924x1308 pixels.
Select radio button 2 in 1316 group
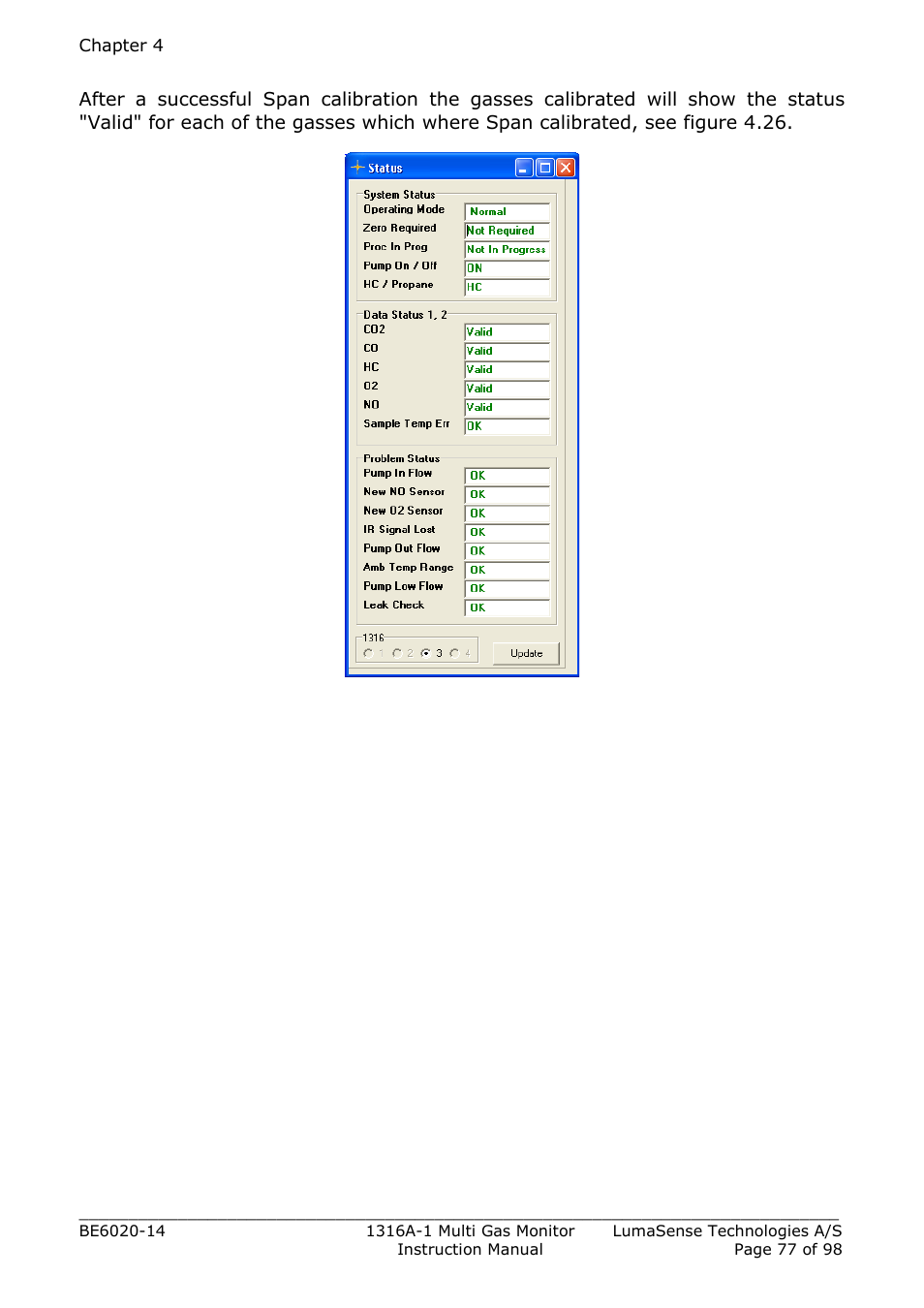397,653
